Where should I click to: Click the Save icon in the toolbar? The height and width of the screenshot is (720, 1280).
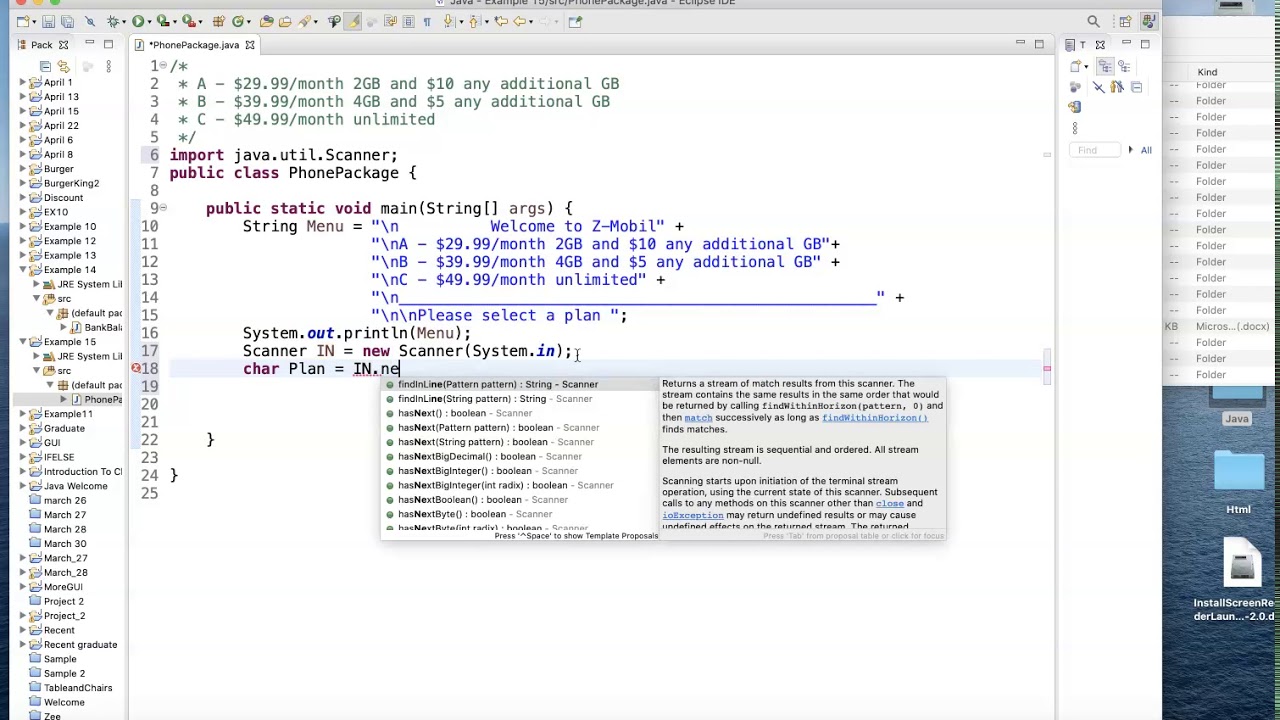tap(48, 21)
